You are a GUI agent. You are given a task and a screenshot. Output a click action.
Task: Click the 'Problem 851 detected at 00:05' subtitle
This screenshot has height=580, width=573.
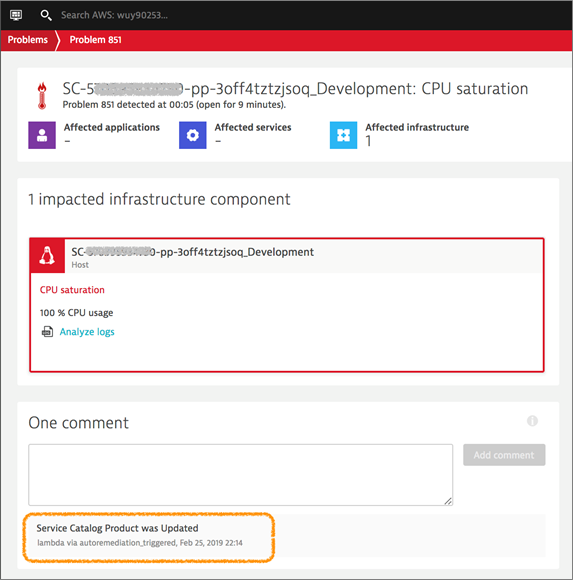(x=174, y=105)
